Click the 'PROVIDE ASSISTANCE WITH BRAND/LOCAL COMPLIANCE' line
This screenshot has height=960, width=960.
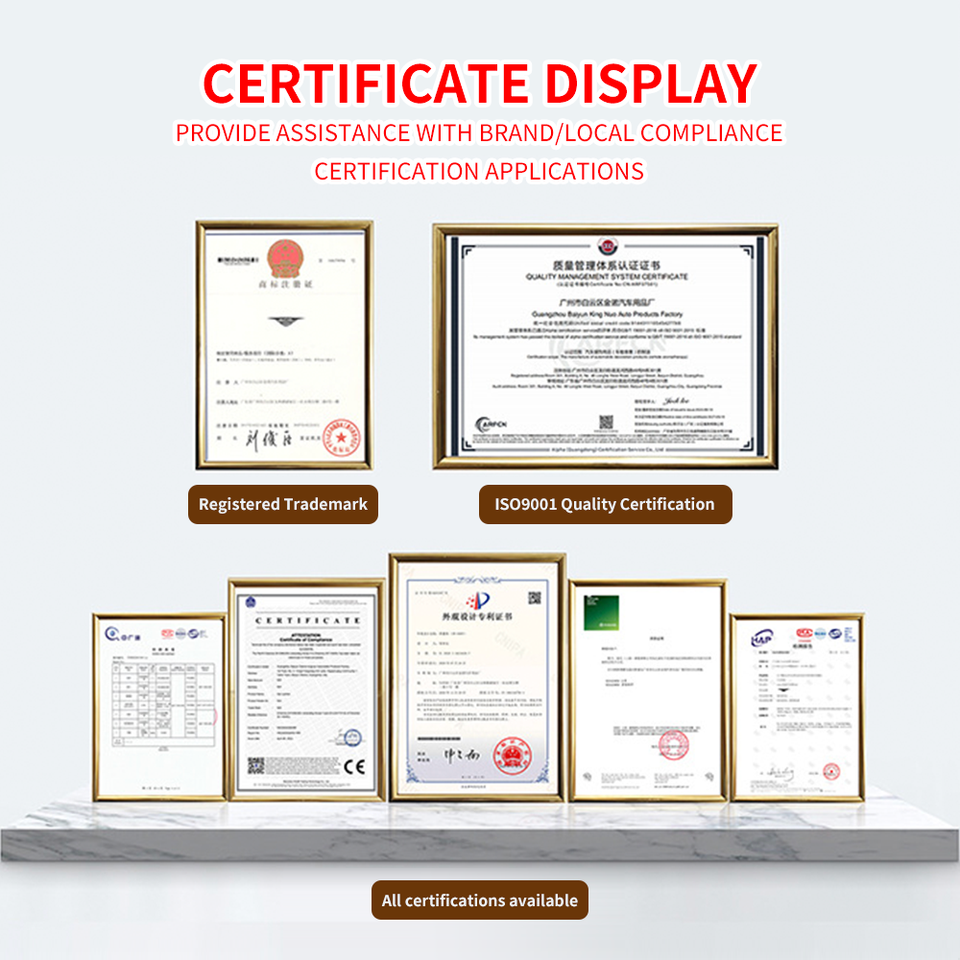tap(479, 133)
